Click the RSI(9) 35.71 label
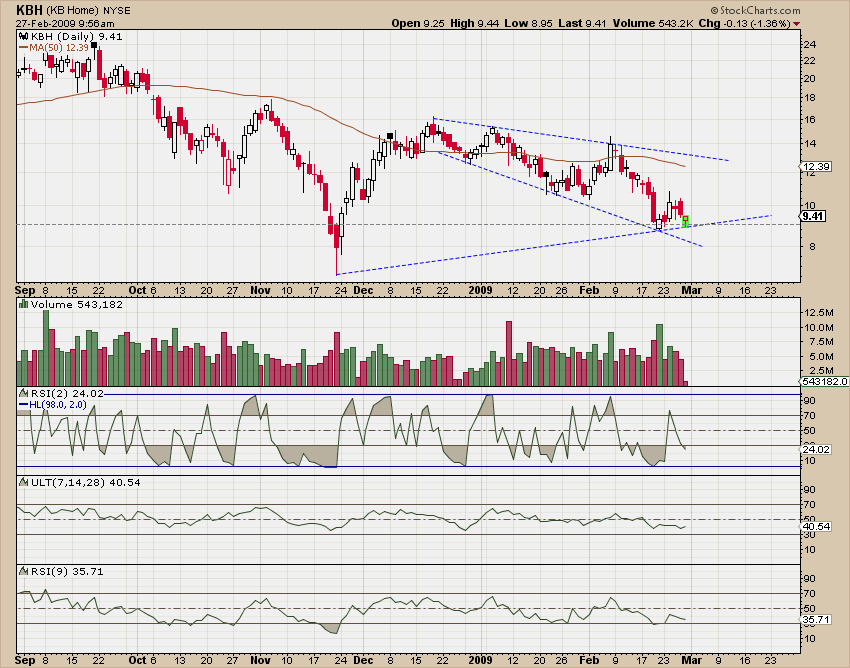The width and height of the screenshot is (850, 668). point(67,571)
